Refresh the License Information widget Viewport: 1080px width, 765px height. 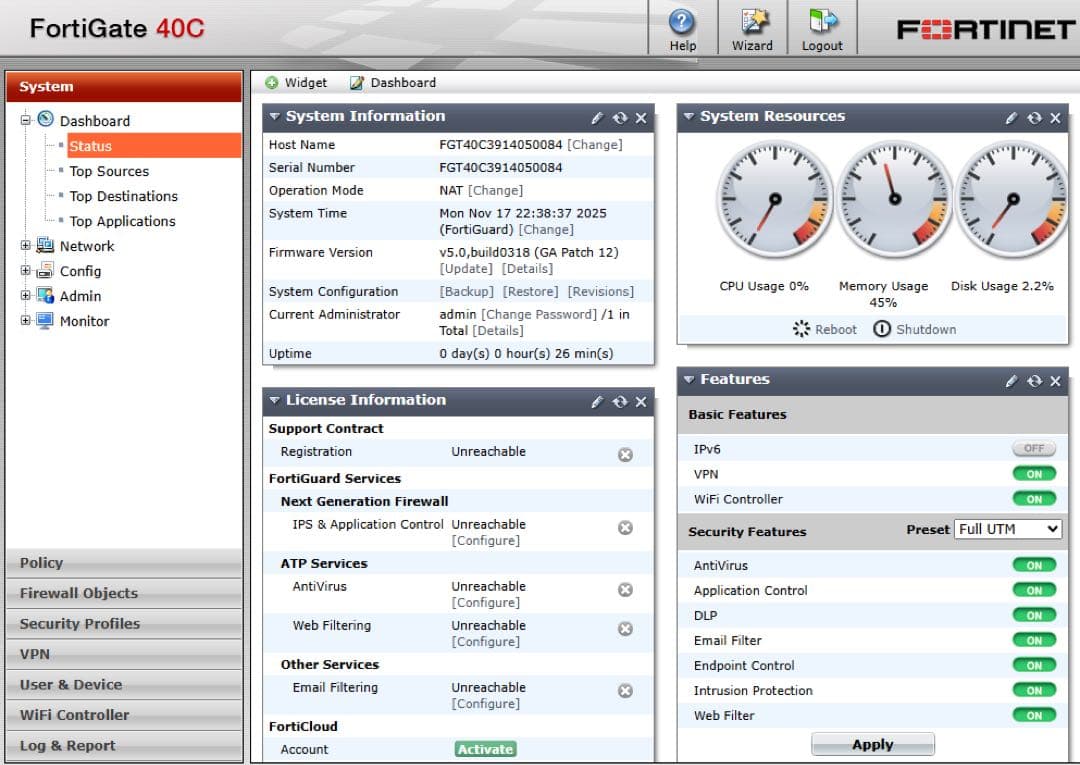pyautogui.click(x=620, y=402)
